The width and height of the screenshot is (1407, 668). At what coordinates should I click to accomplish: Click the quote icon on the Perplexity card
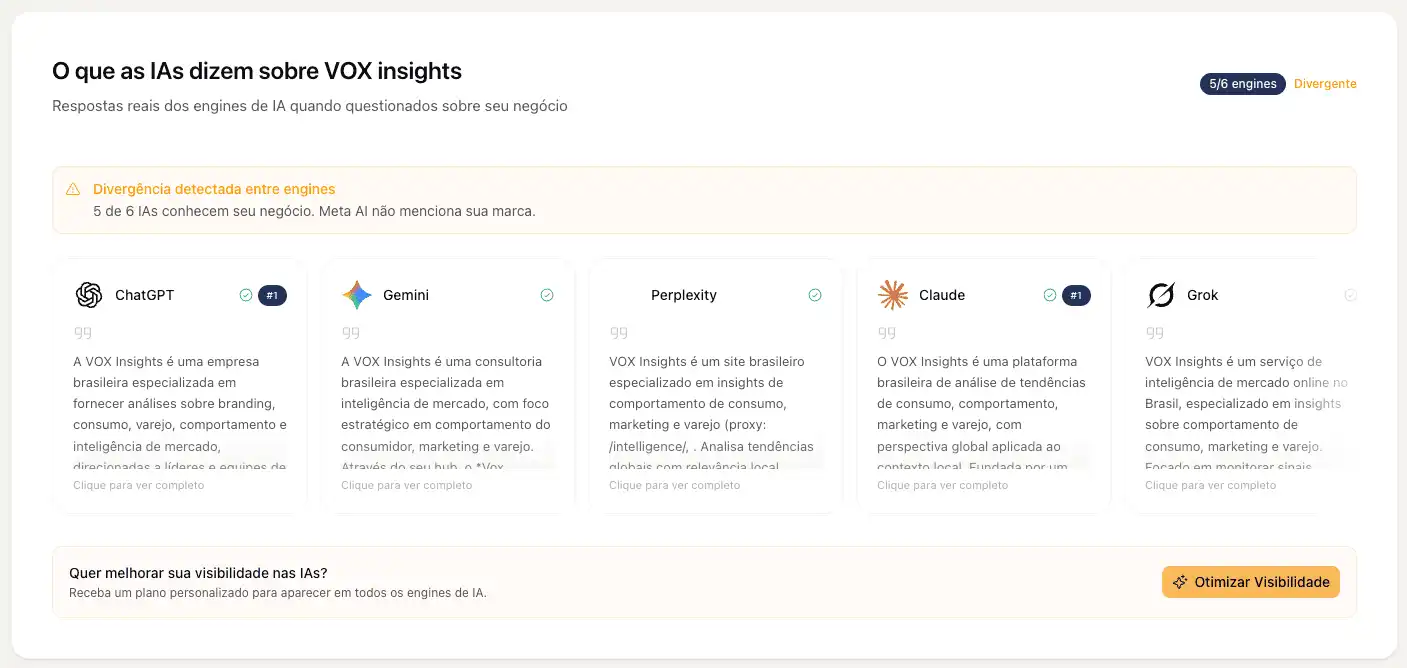coord(618,331)
